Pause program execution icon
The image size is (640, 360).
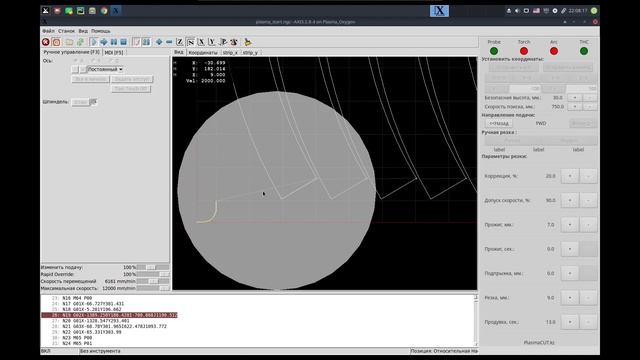113,42
